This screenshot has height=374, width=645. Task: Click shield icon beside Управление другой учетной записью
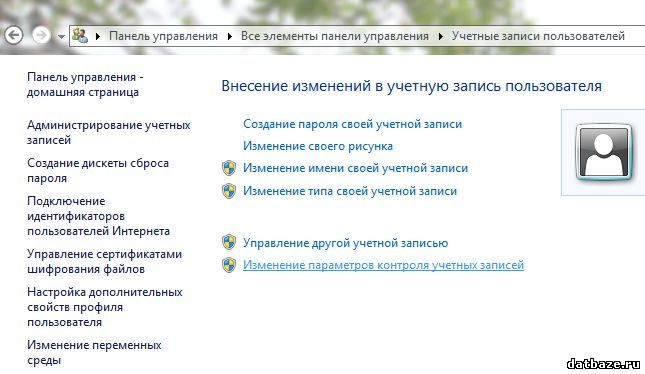pos(229,242)
